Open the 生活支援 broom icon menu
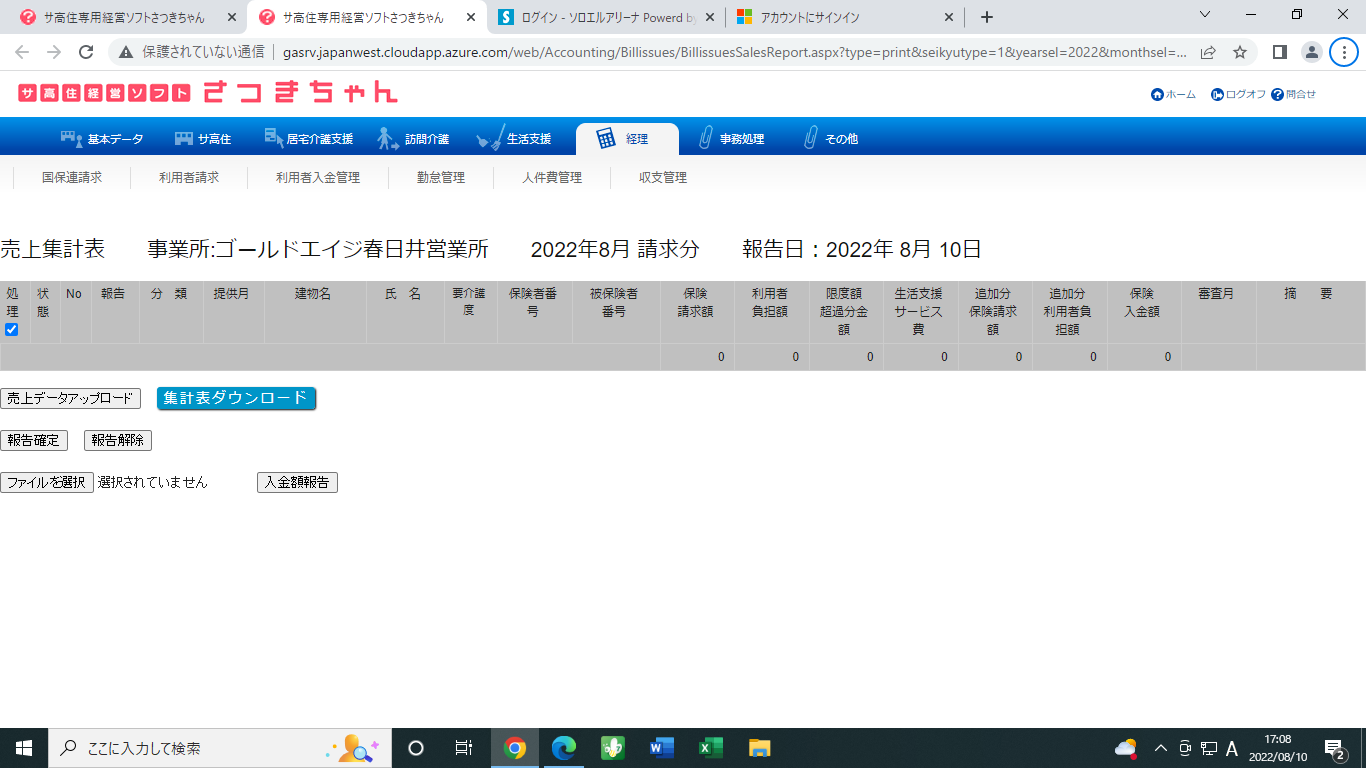Image resolution: width=1366 pixels, height=768 pixels. pyautogui.click(x=490, y=139)
